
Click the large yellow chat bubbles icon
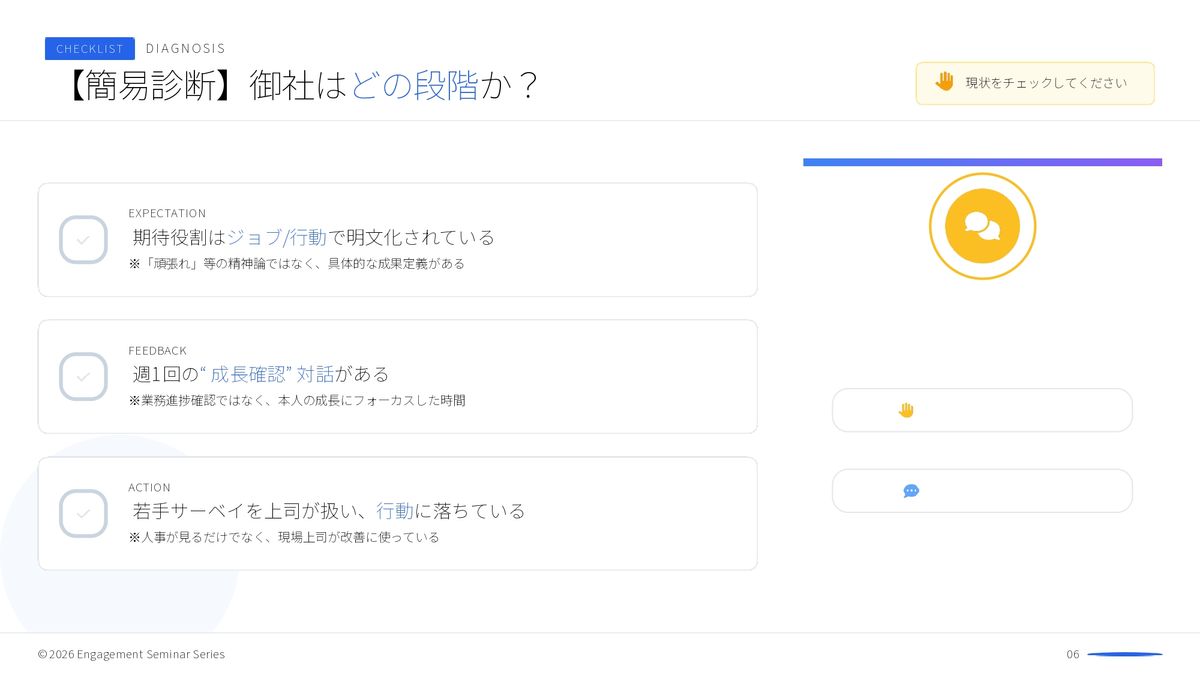click(982, 226)
